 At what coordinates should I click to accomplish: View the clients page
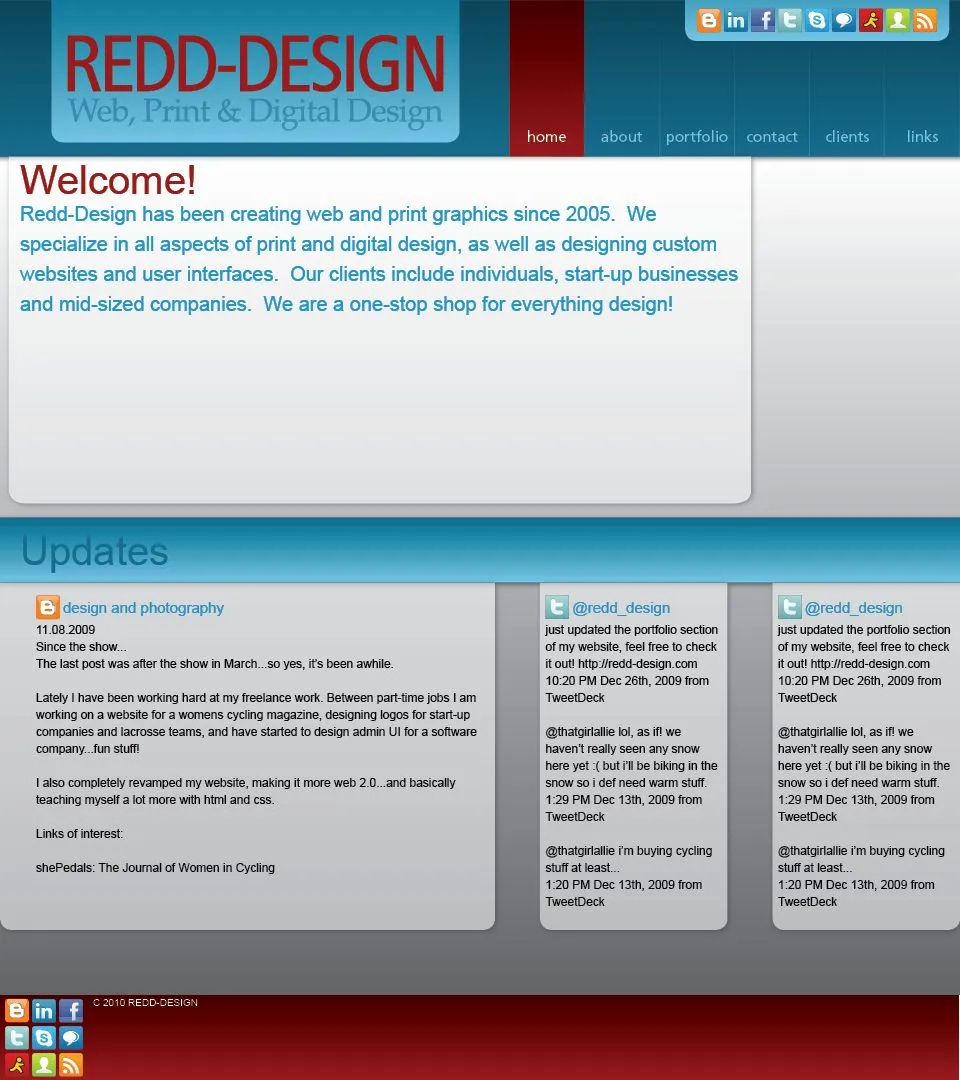tap(847, 137)
